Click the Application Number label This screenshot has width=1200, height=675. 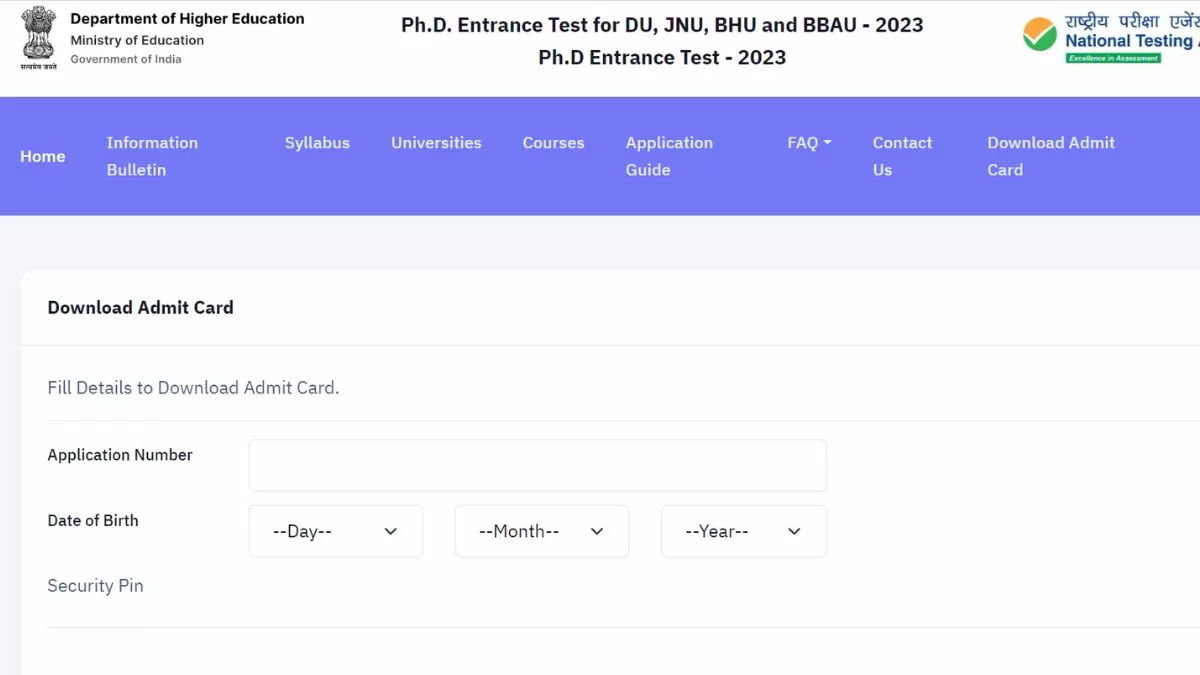120,455
